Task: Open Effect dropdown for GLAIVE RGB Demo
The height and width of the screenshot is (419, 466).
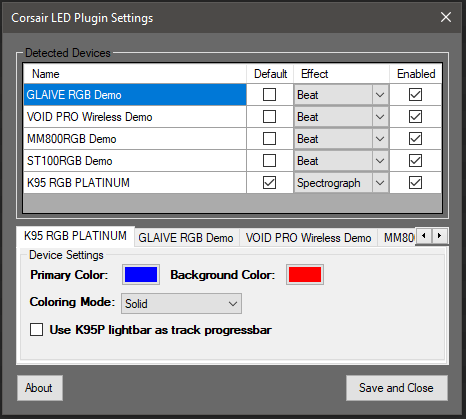Action: 341,95
